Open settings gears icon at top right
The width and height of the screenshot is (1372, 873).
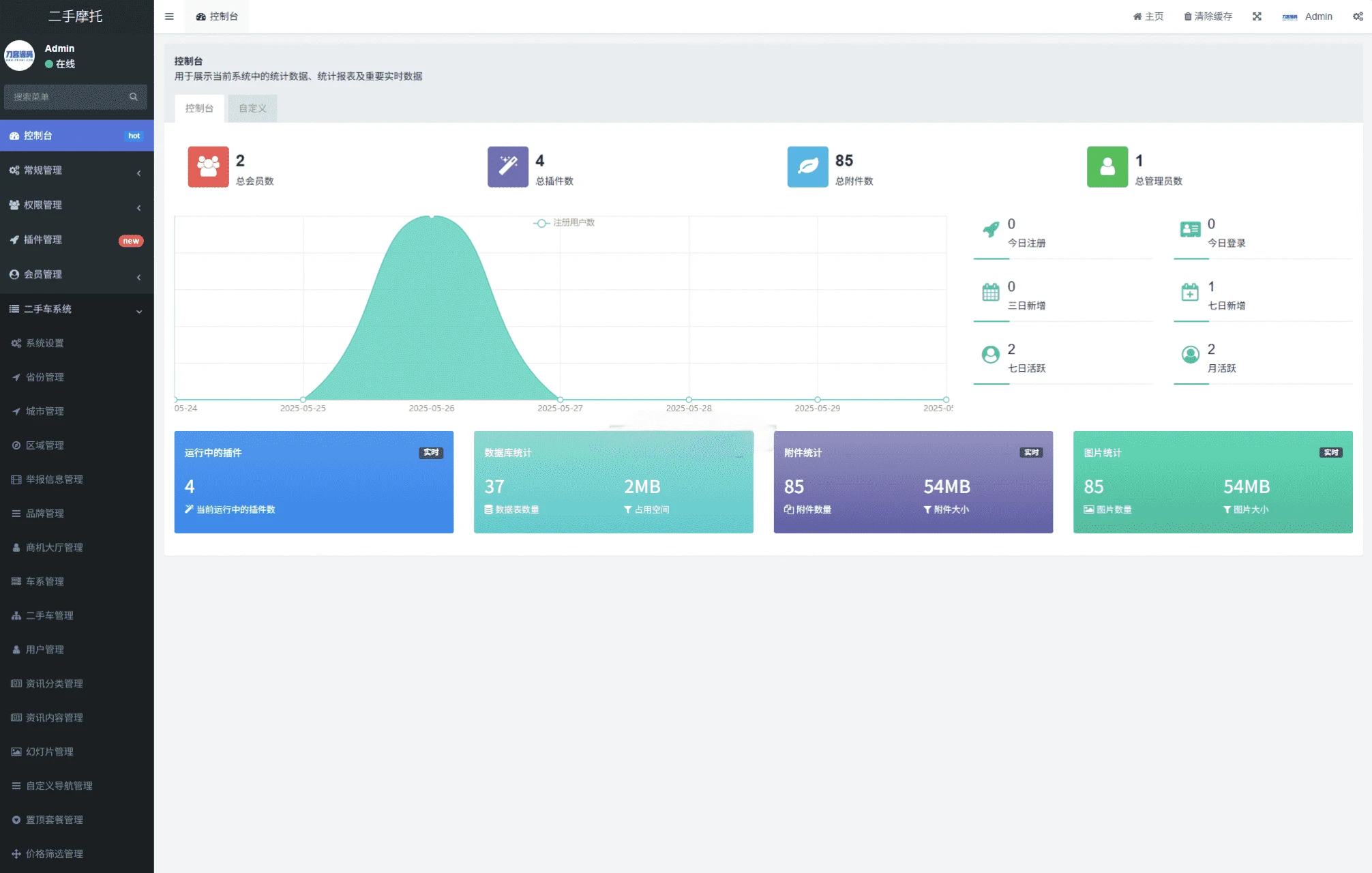(1358, 16)
